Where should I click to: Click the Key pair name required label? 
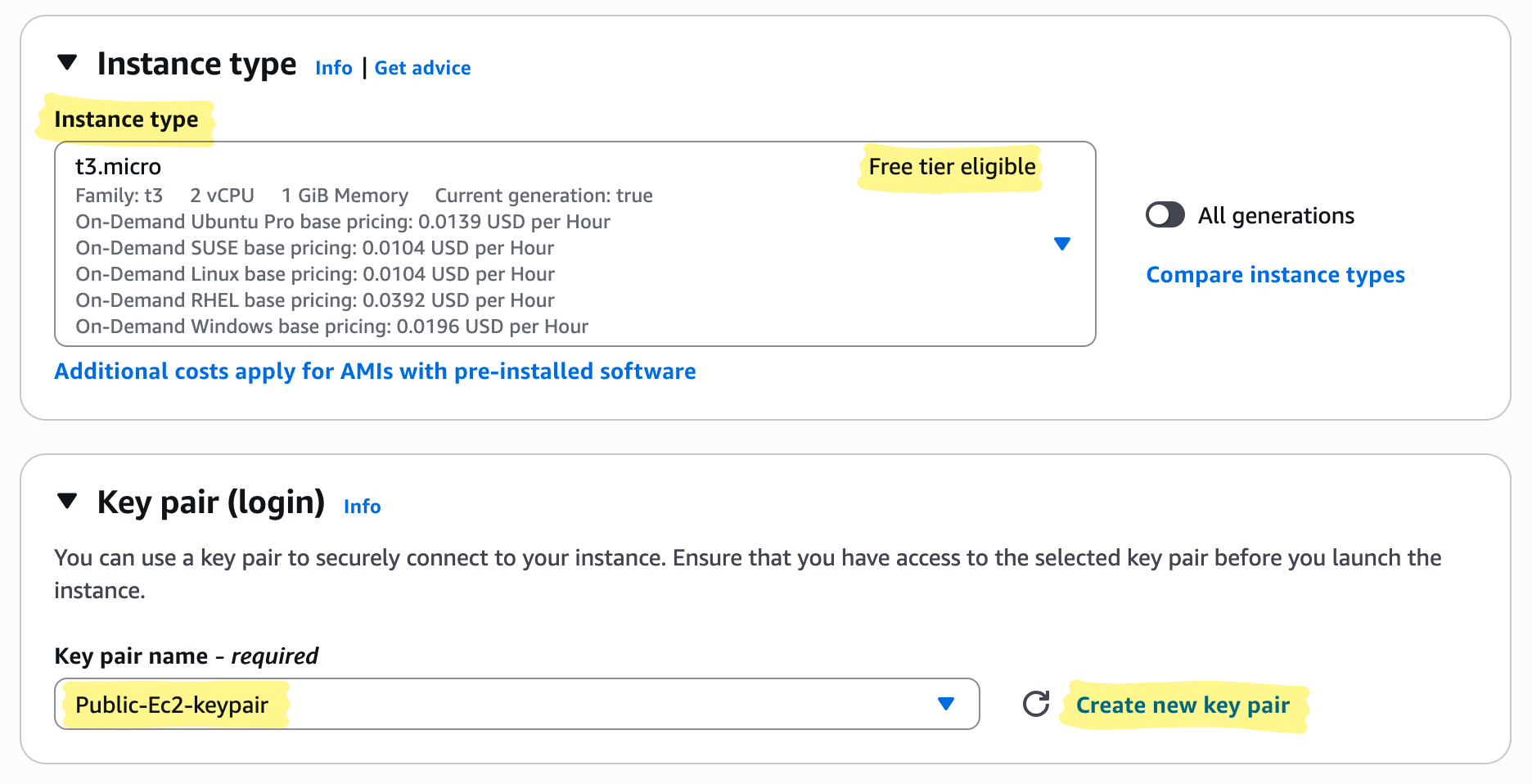coord(186,656)
